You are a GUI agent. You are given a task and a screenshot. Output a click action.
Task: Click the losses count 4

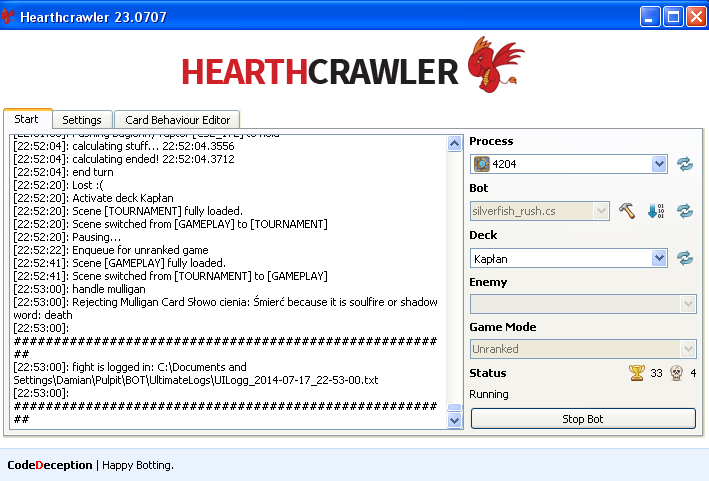pos(693,373)
